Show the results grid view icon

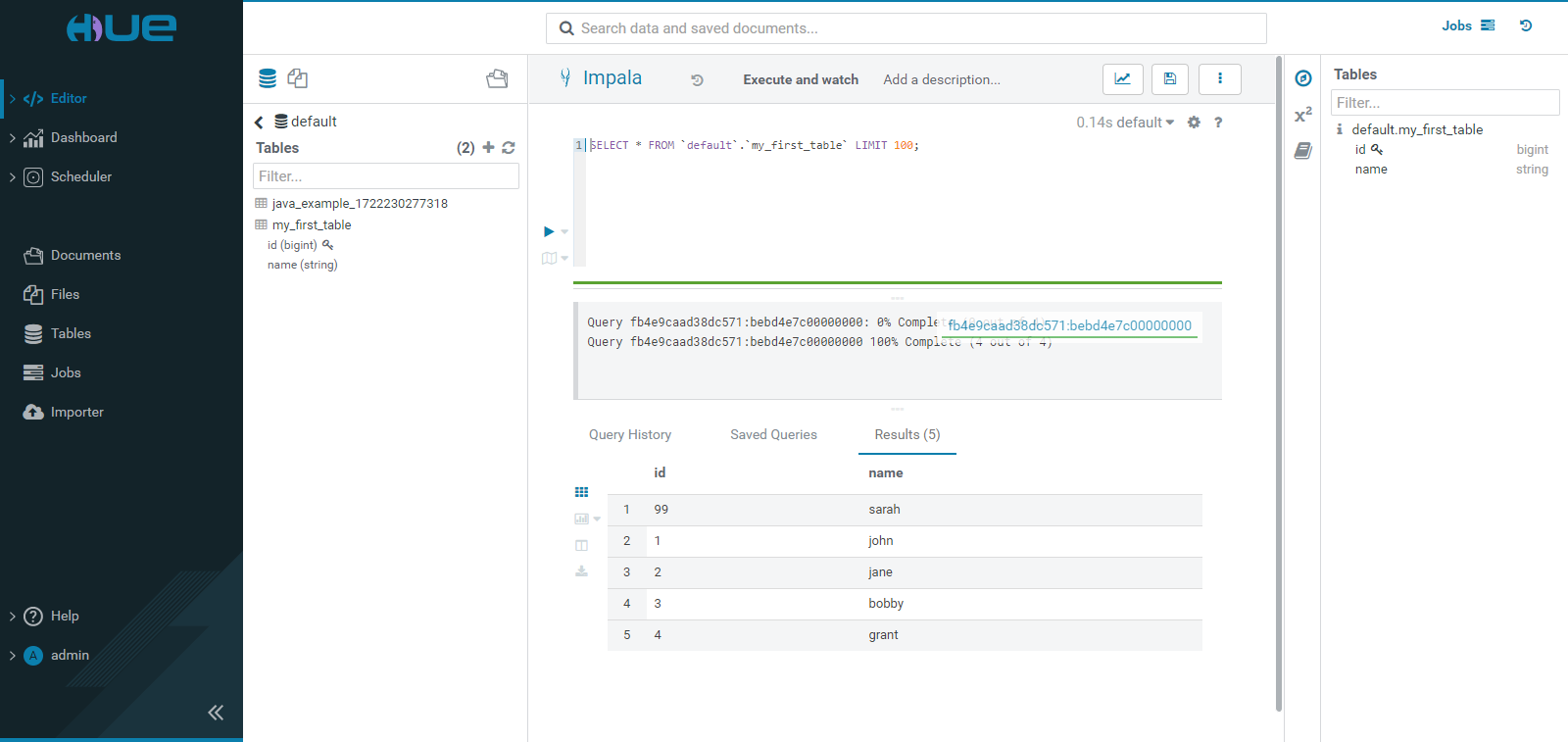(581, 492)
